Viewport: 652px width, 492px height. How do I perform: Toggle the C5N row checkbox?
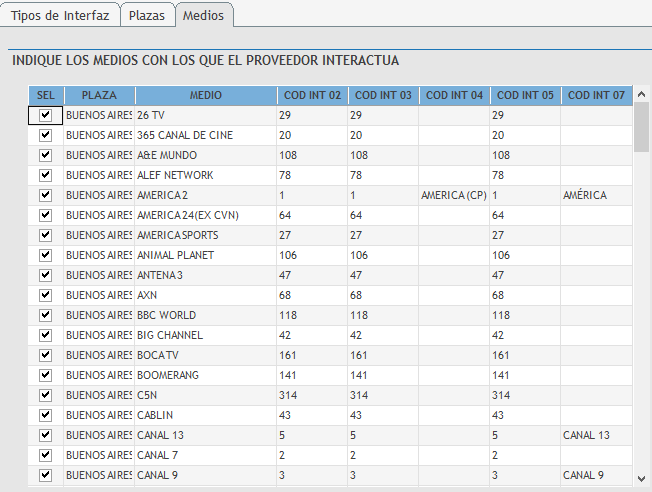click(45, 396)
